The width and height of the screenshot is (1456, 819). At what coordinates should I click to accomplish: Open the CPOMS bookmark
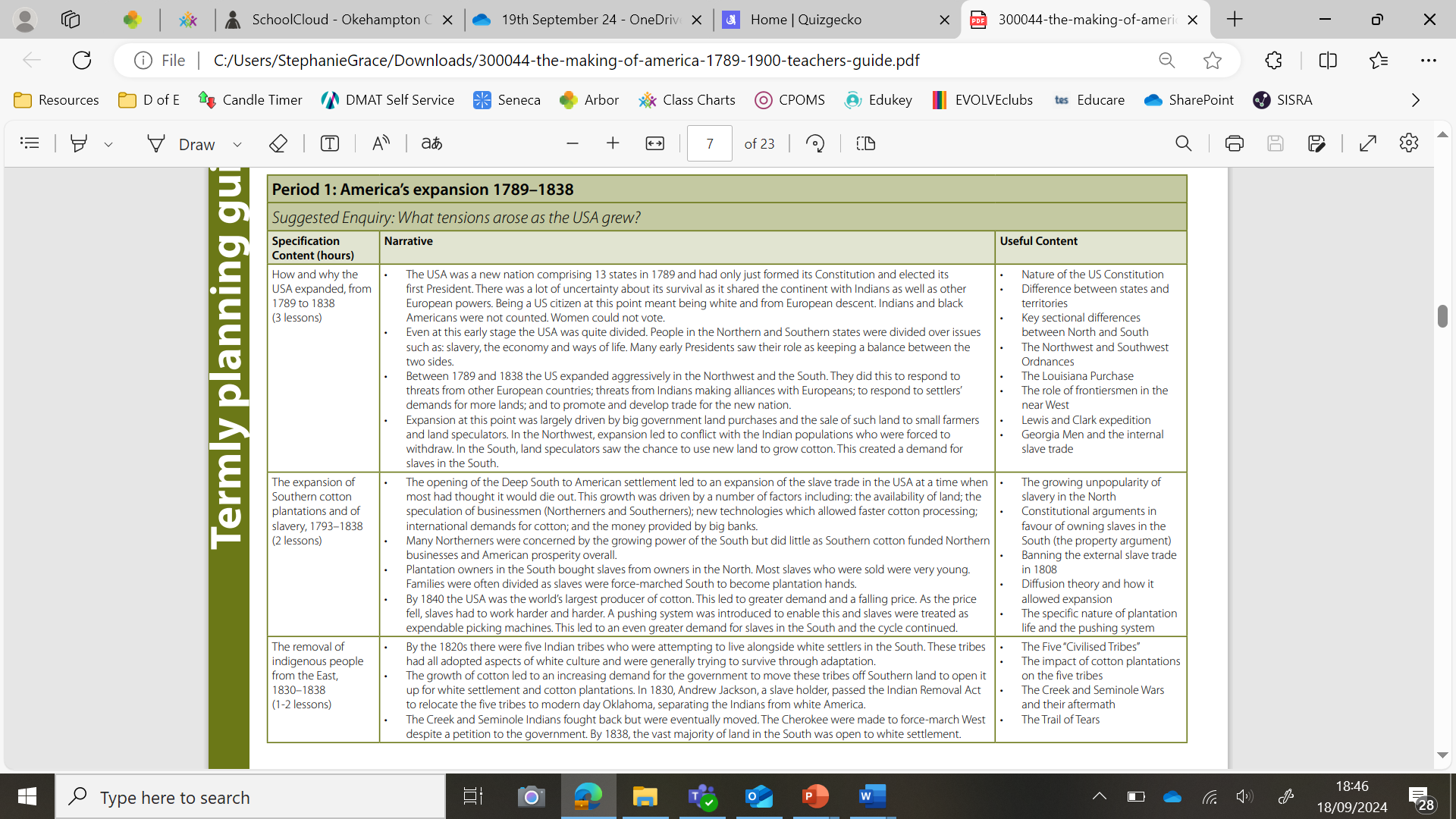(790, 100)
